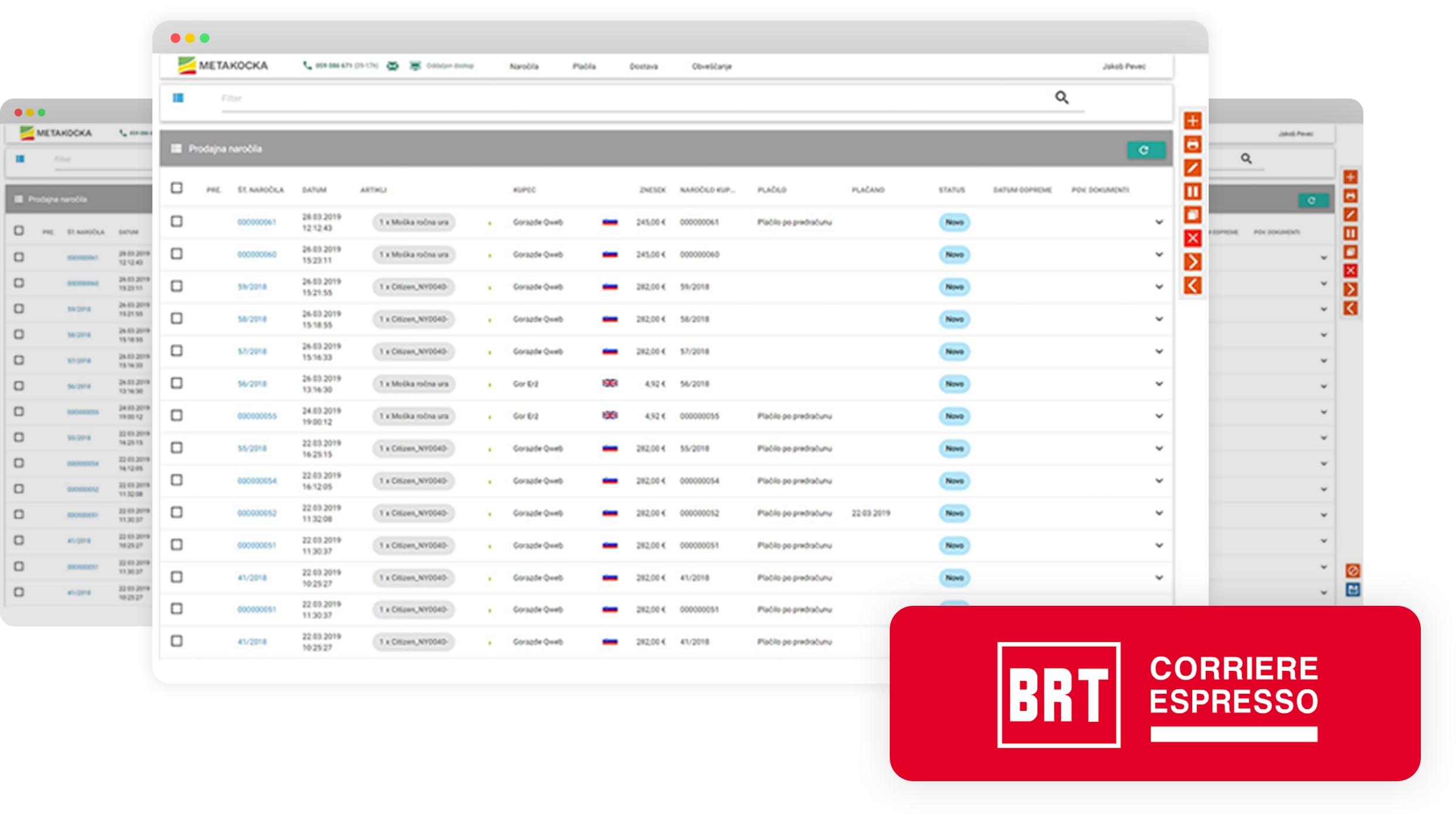The height and width of the screenshot is (814, 1456).
Task: Expand row details for order 58/2018
Action: (1159, 319)
